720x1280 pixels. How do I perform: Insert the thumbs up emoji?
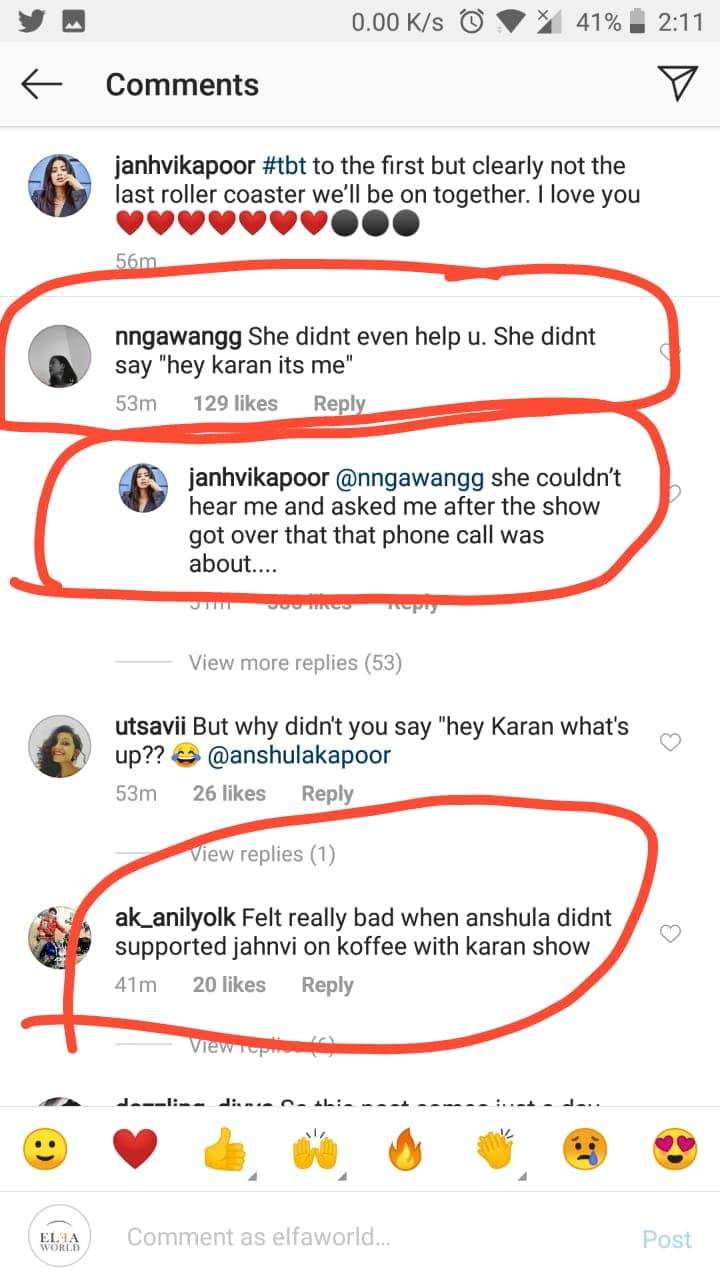pos(224,1152)
